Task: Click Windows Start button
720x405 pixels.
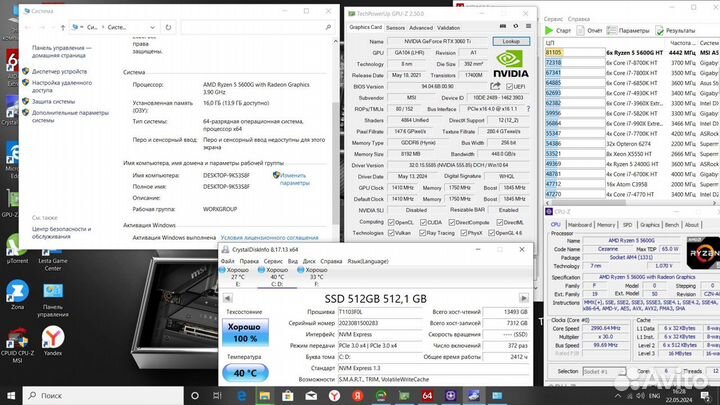Action: 11,395
